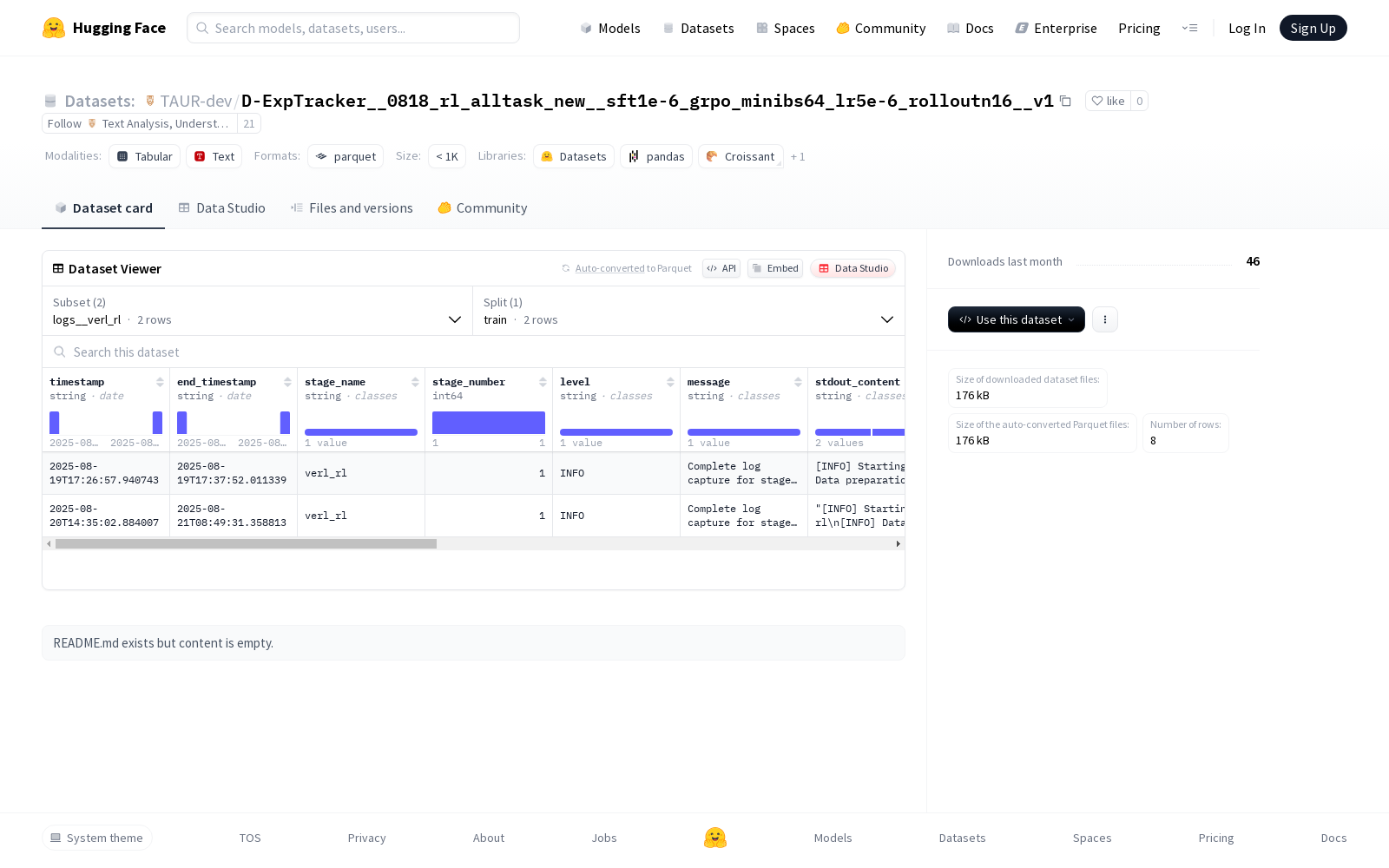Select the < 1K size tag
The height and width of the screenshot is (868, 1389).
(x=447, y=156)
